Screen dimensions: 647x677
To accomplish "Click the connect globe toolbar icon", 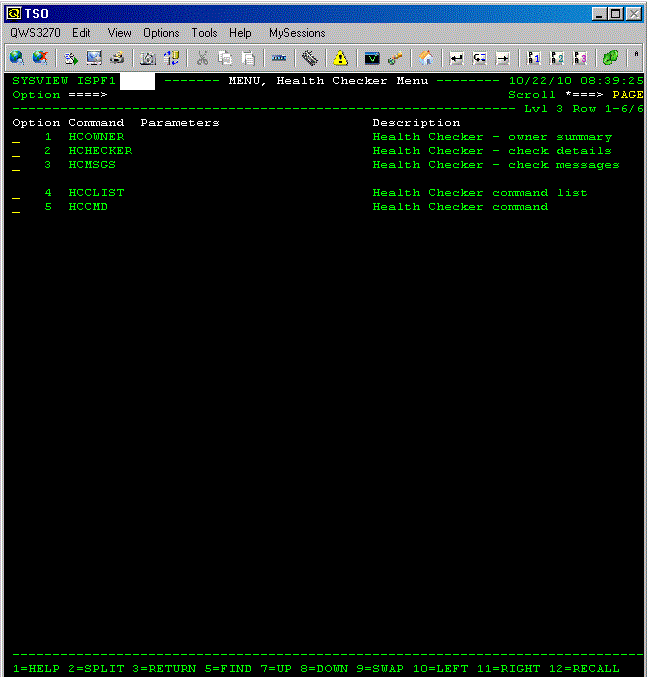I will [17, 58].
